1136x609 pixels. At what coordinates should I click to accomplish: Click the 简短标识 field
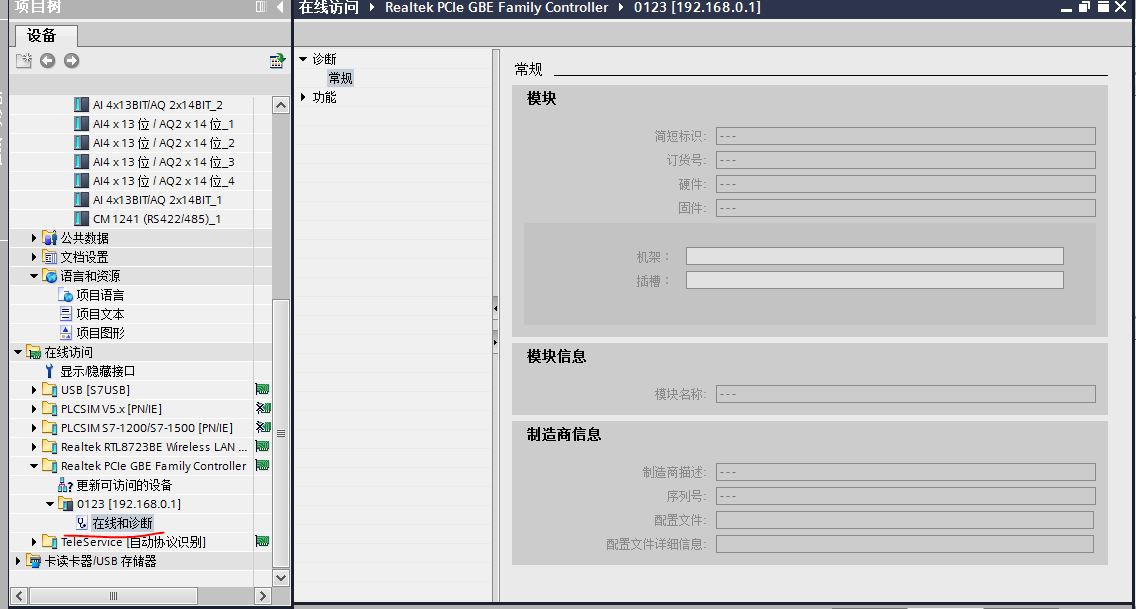click(906, 136)
